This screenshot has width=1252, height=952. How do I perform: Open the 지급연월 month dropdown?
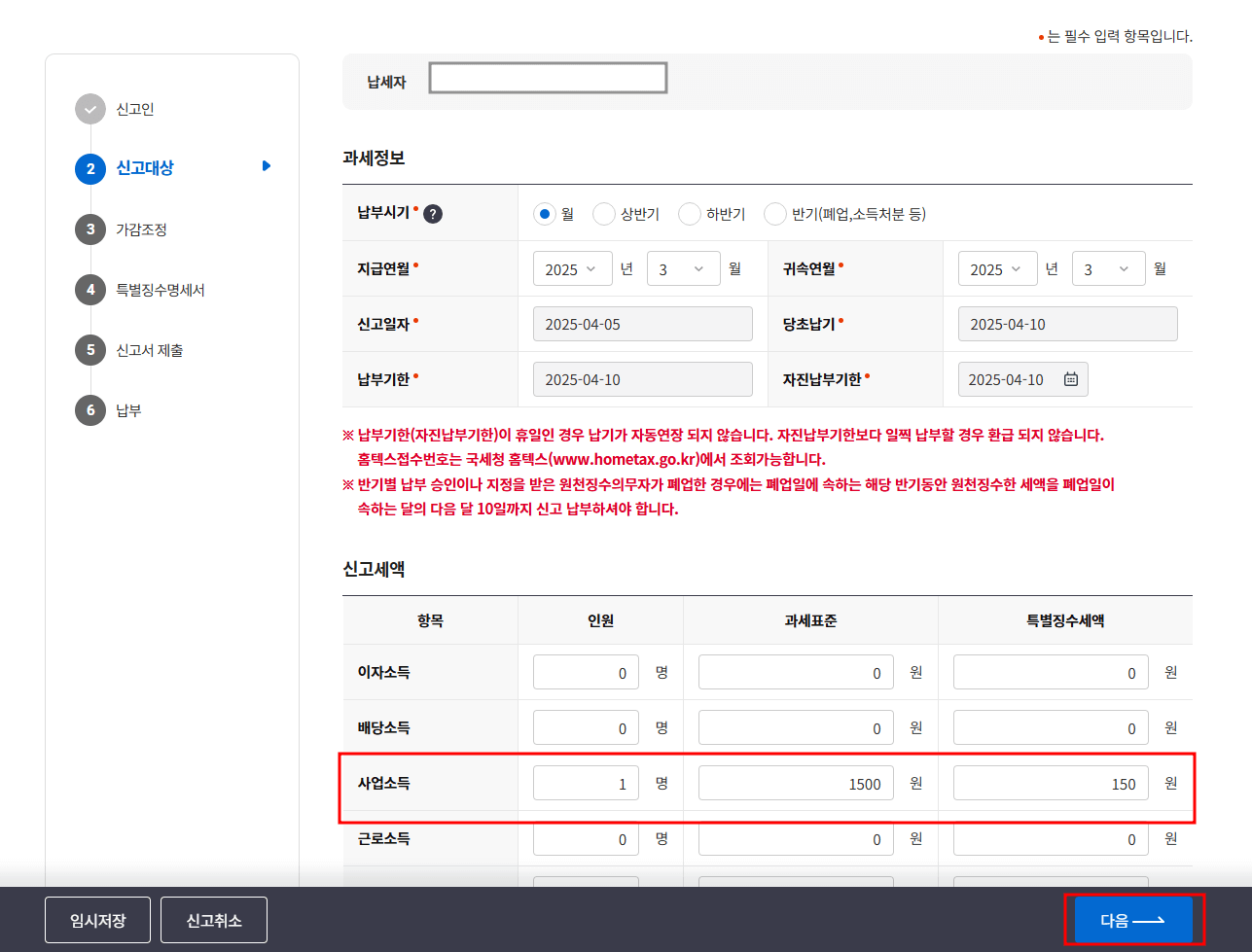point(683,268)
